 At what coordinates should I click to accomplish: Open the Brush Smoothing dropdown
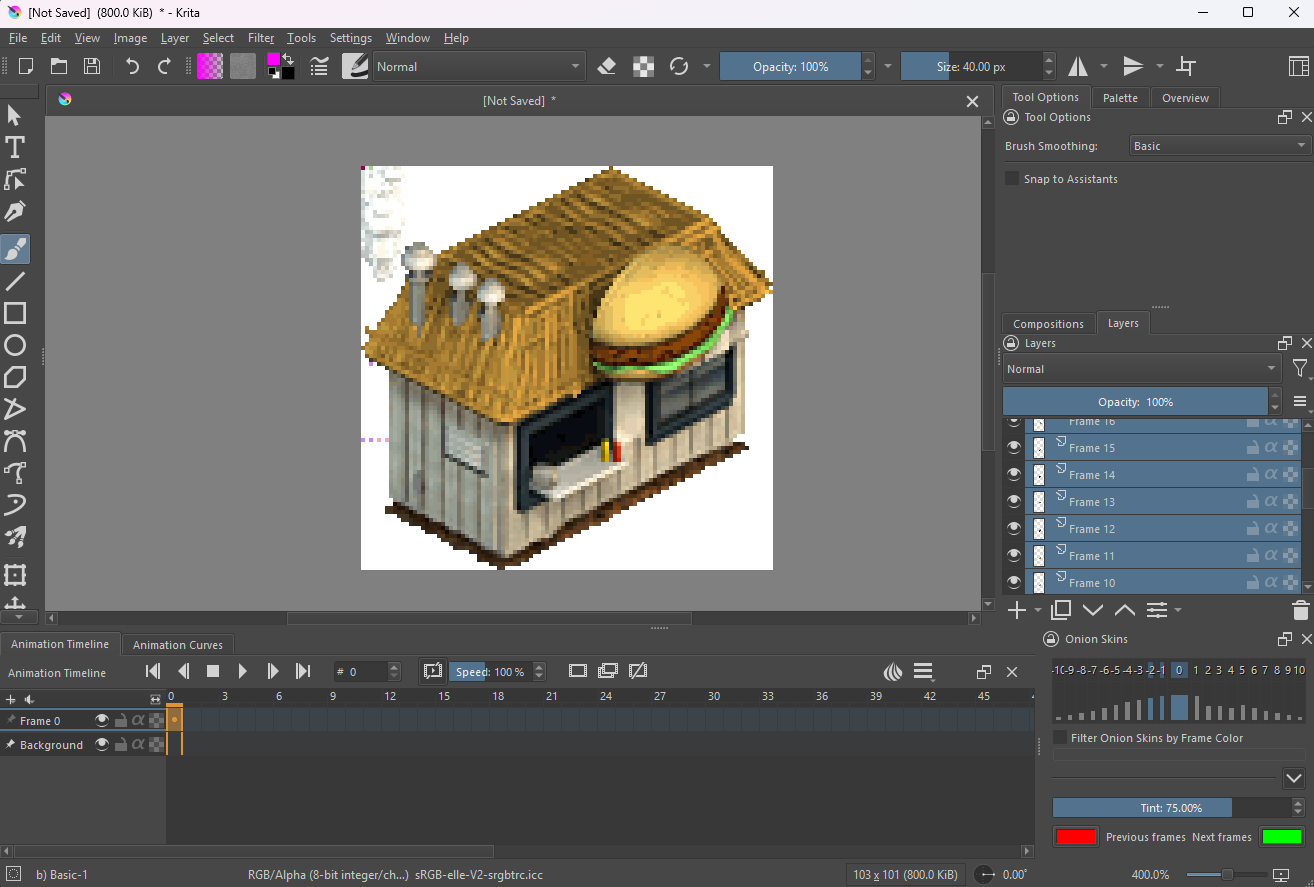(1219, 146)
